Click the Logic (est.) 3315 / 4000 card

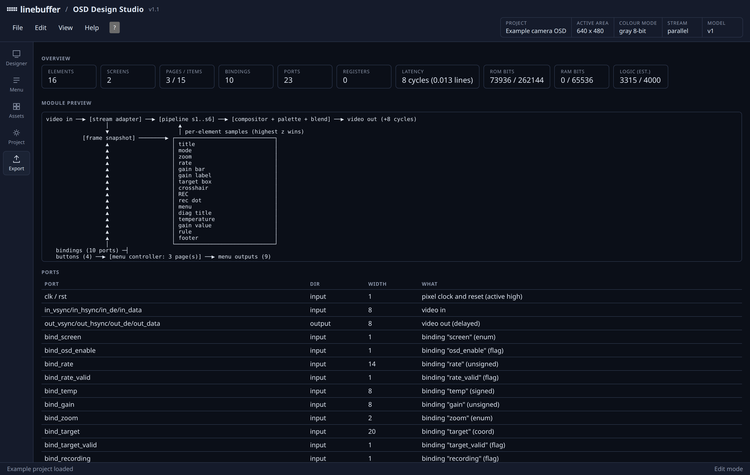pos(640,77)
